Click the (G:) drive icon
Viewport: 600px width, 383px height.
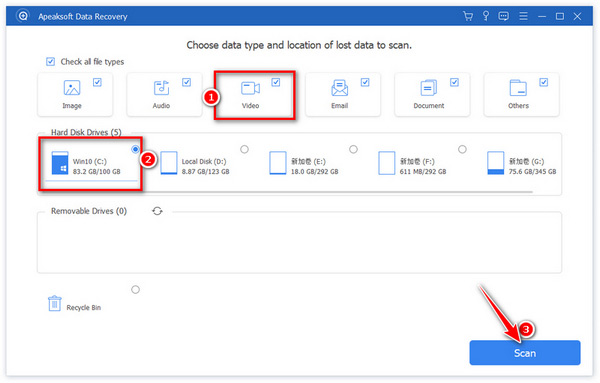(496, 163)
